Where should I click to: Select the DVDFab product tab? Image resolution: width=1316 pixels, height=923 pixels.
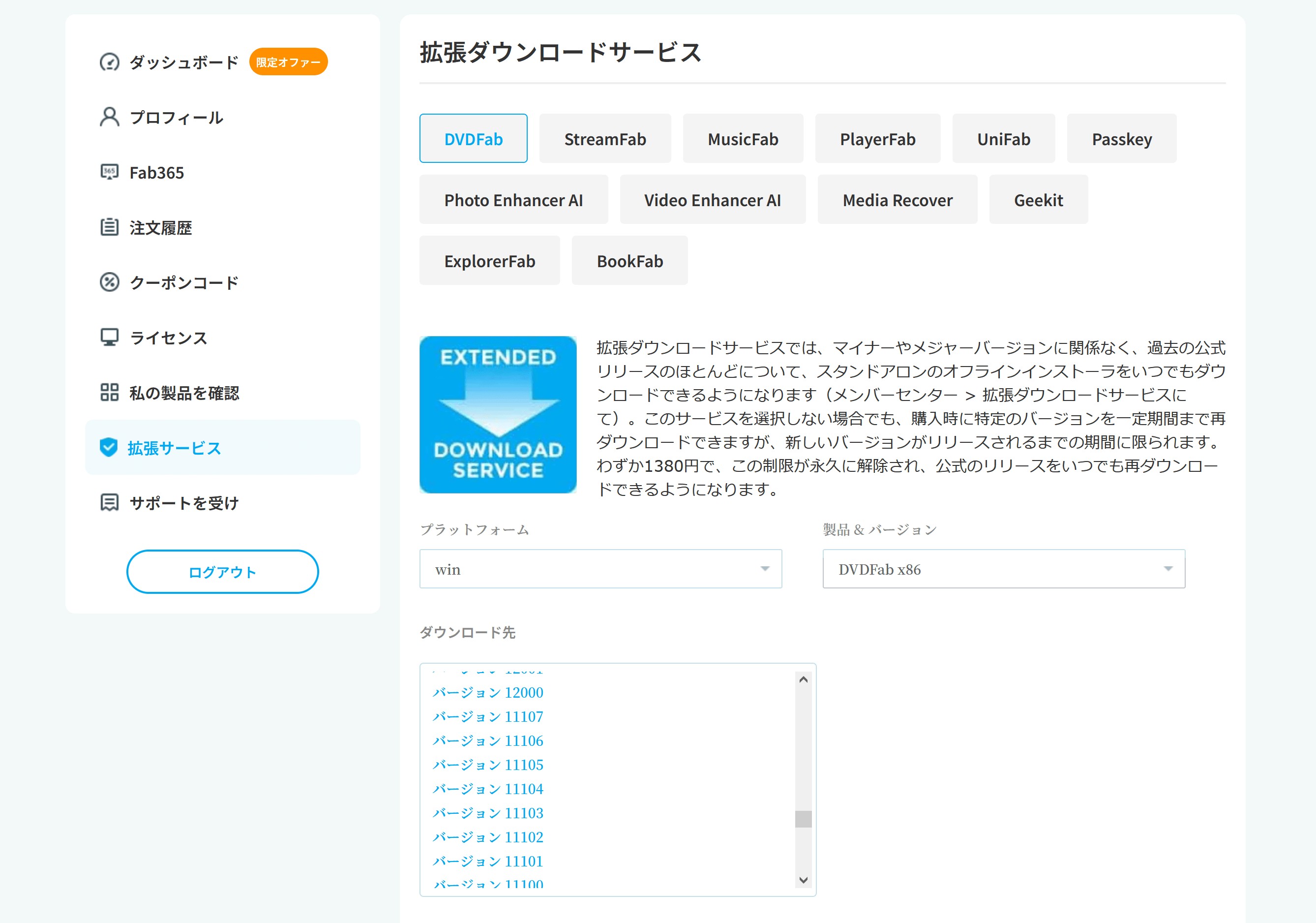point(474,139)
